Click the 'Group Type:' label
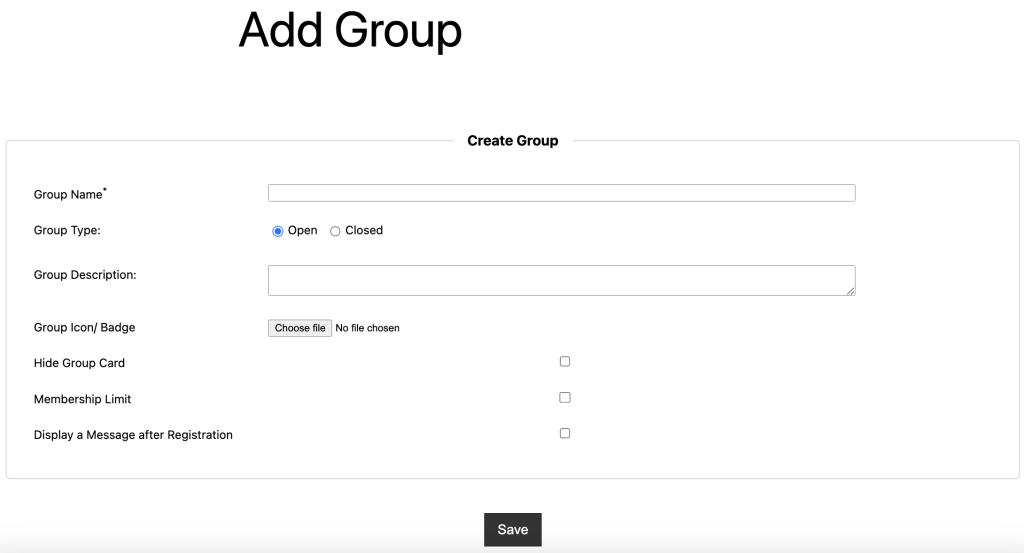Viewport: 1024px width, 553px height. pyautogui.click(x=67, y=230)
